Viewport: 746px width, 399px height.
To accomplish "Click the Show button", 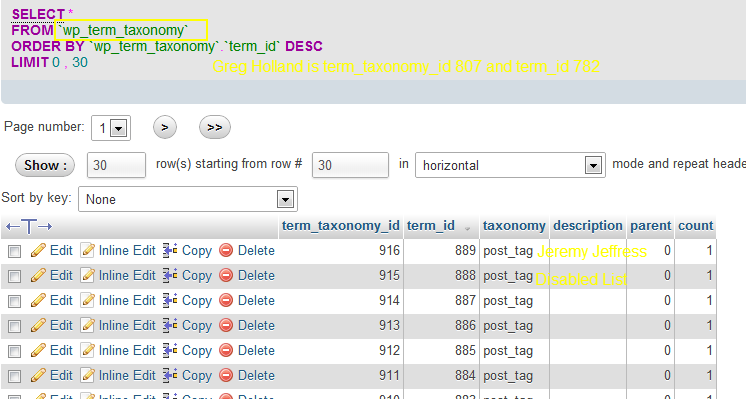I will [45, 165].
